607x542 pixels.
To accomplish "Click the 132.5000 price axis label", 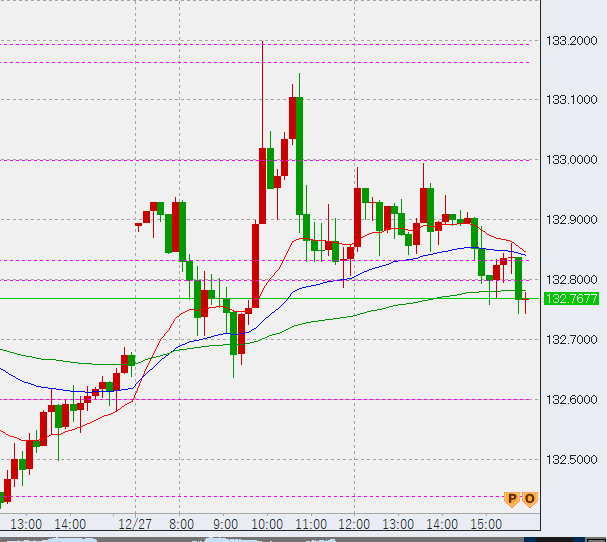I will coord(571,460).
